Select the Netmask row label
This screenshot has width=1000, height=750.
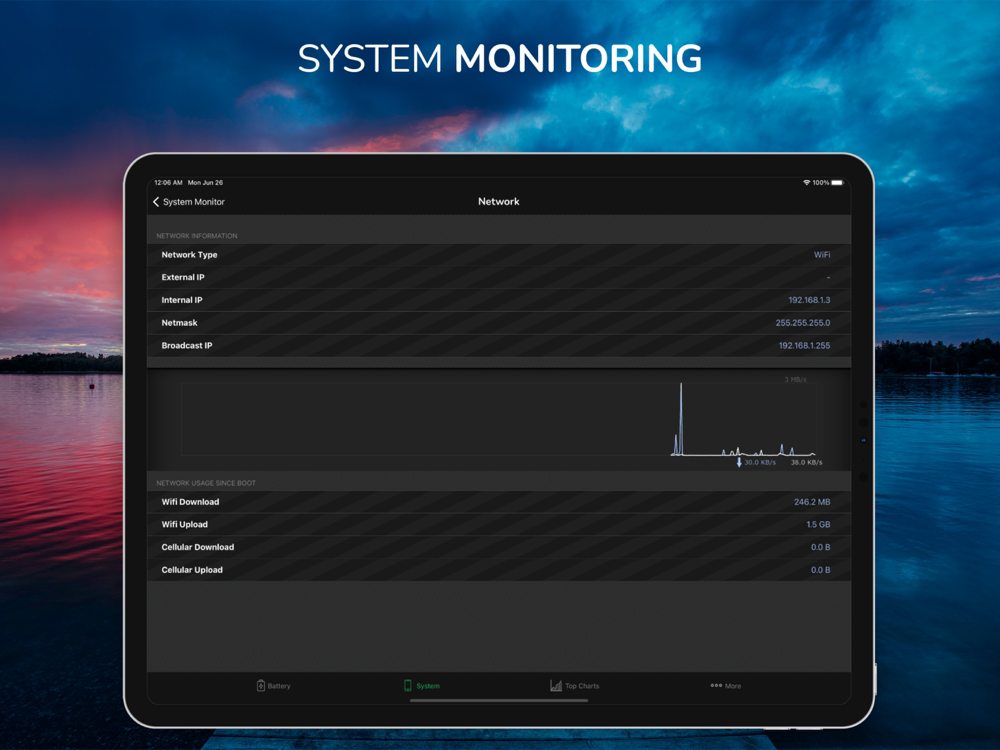[179, 323]
